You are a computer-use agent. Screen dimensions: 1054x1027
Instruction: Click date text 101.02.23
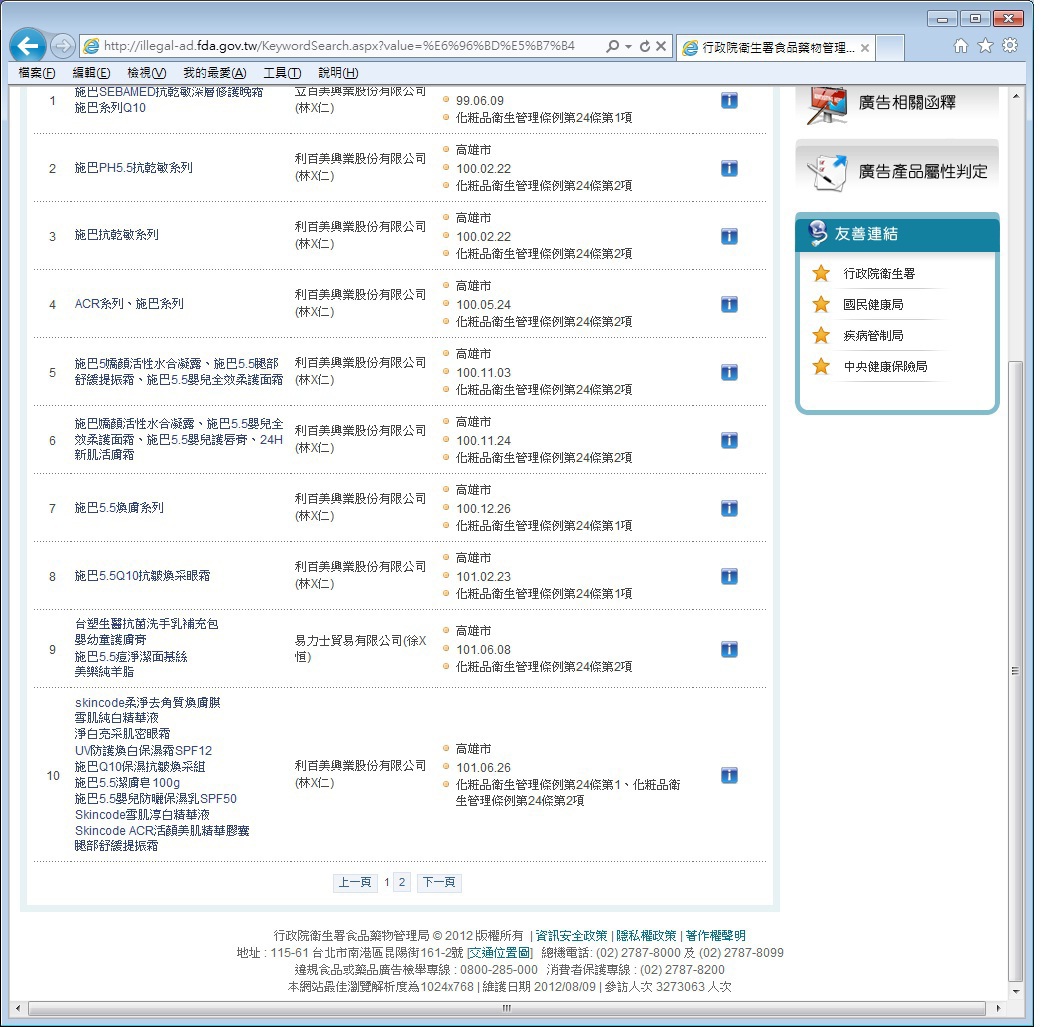click(x=483, y=577)
